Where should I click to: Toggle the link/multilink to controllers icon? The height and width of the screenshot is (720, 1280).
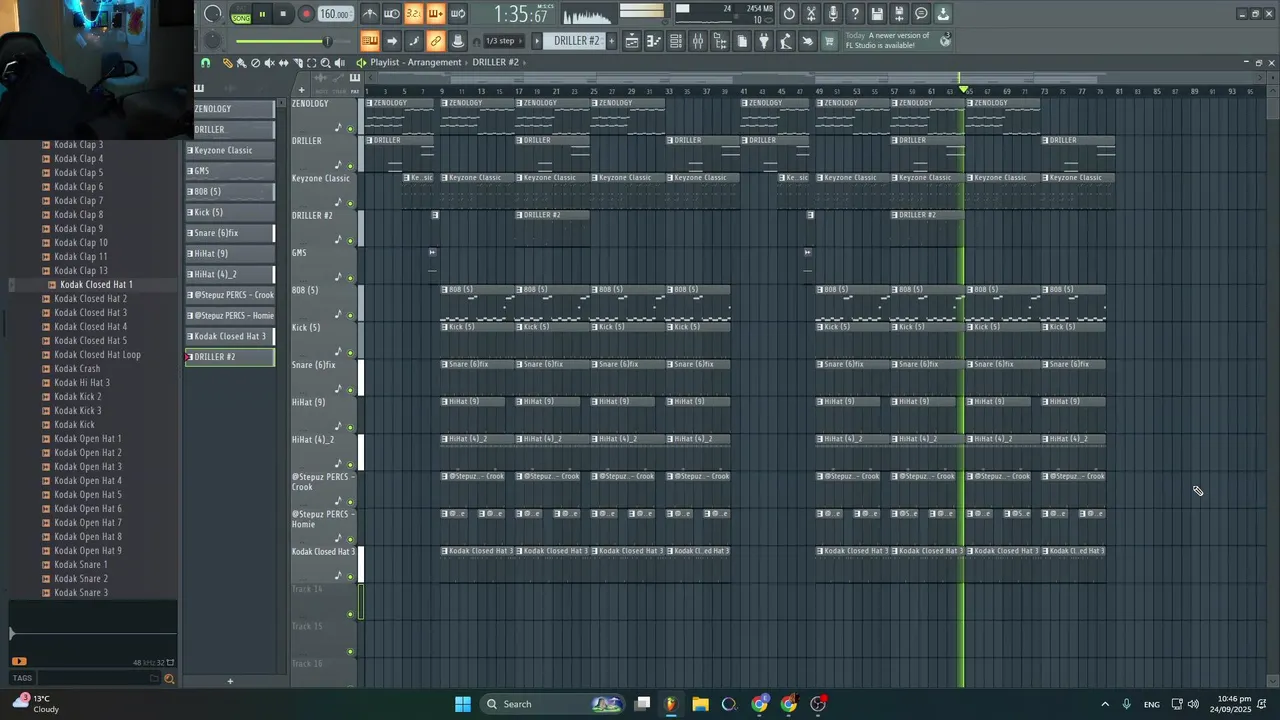tap(436, 41)
